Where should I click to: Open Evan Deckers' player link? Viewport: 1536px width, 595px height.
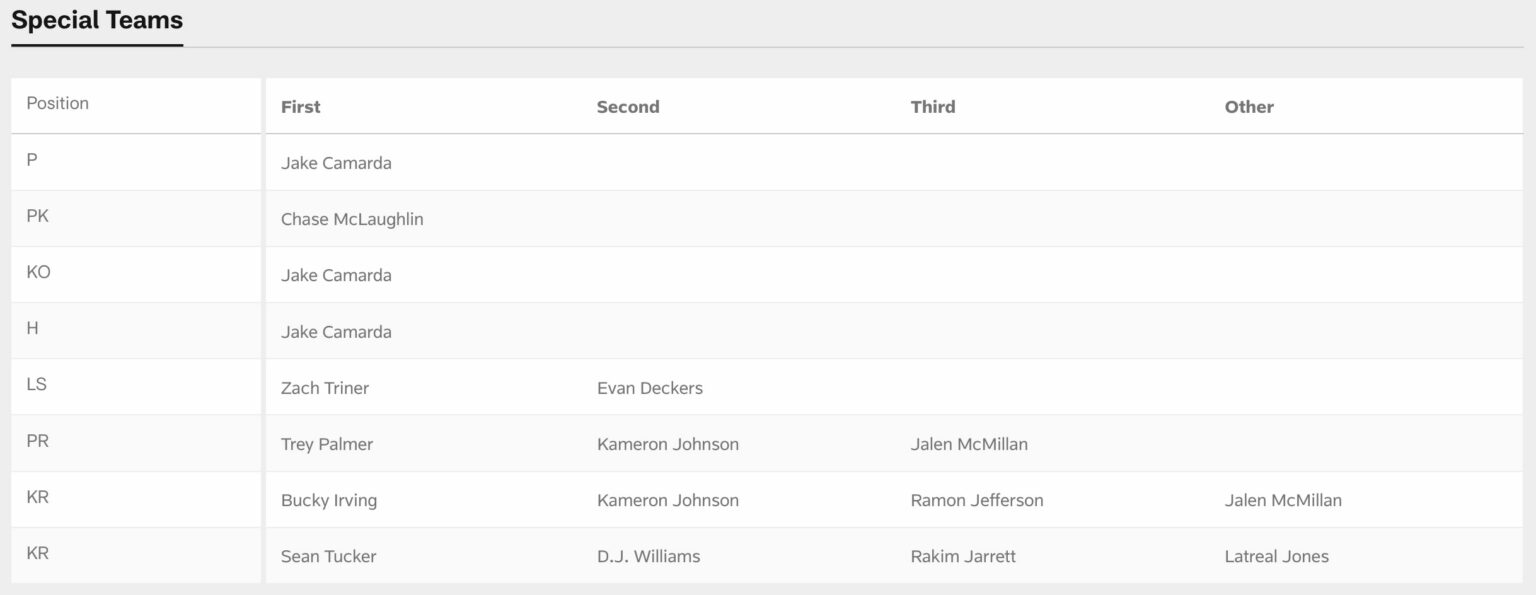[x=650, y=388]
